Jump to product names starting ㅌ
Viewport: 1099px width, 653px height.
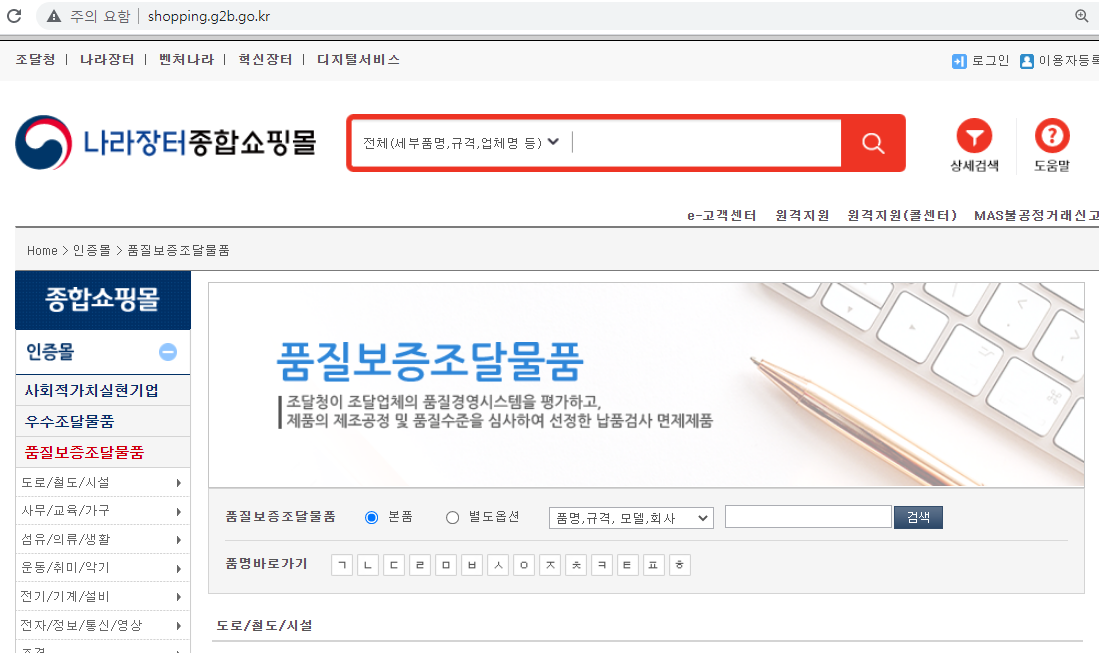(628, 565)
